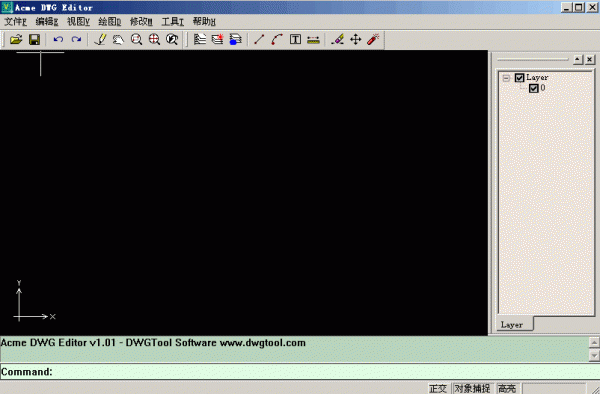Redo the last undone action
600x394 pixels.
click(x=77, y=39)
